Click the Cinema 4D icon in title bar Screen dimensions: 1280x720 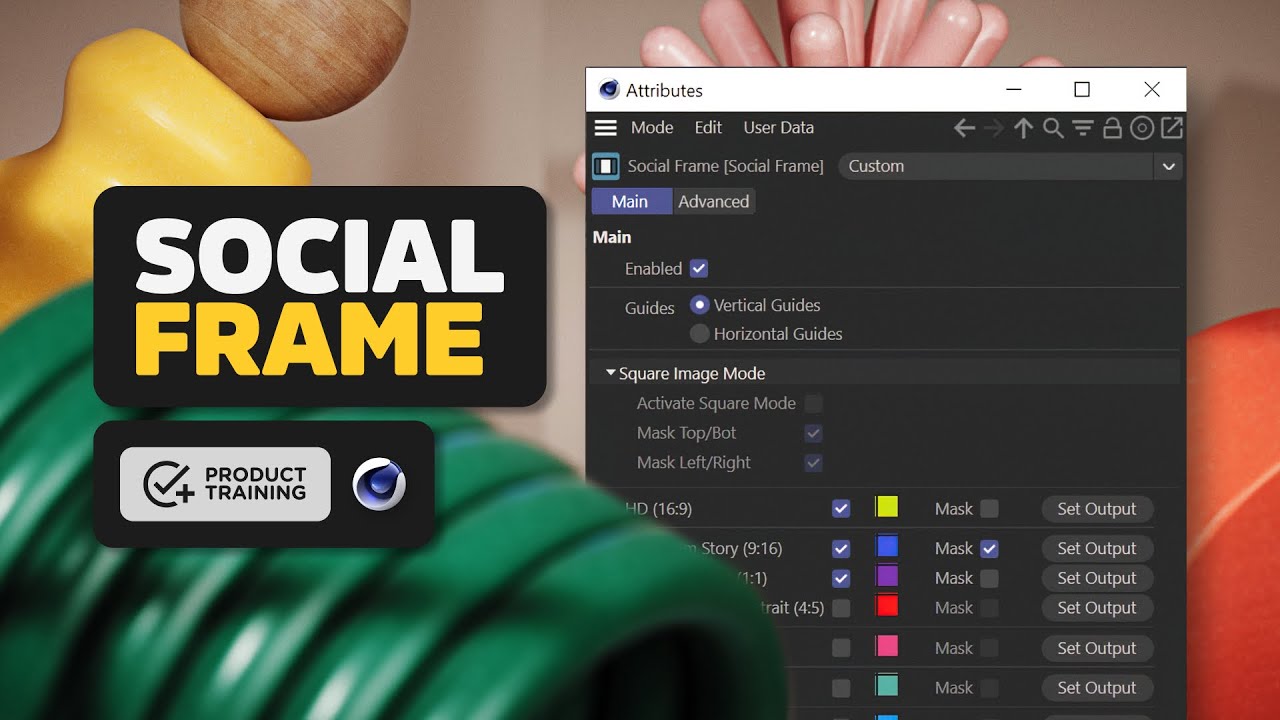tap(609, 90)
